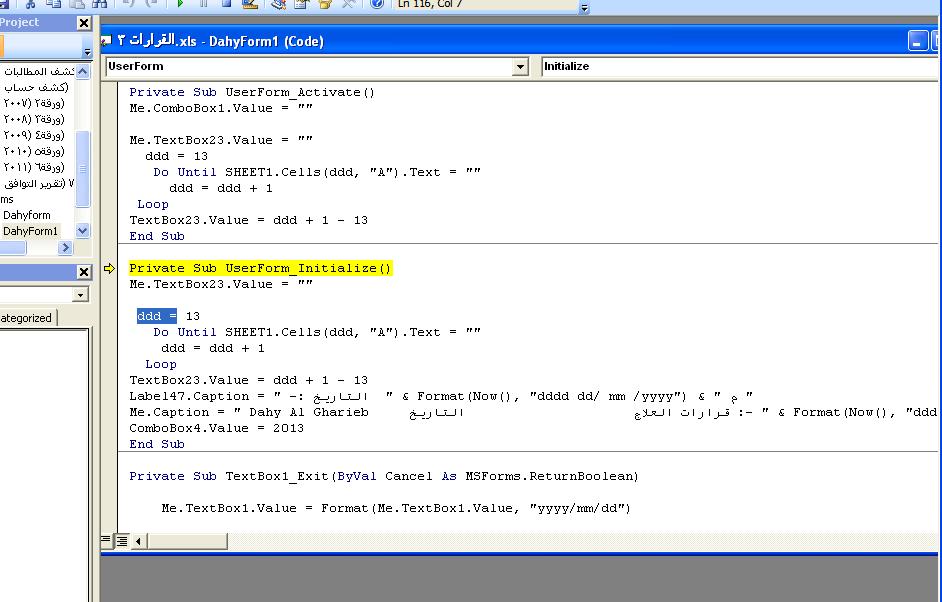Select sheet ورقة4 (2009) in project tree
Viewport: 942px width, 602px height.
(34, 135)
